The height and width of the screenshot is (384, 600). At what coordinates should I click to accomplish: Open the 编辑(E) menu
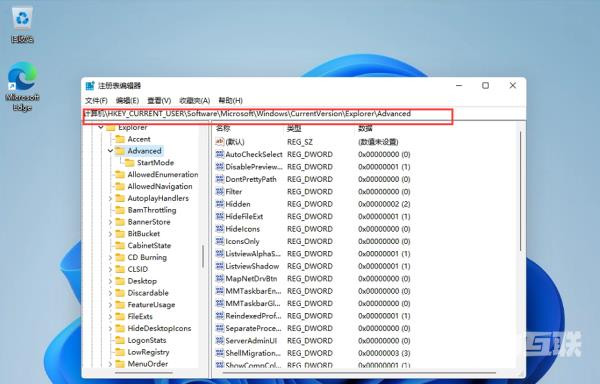pos(127,101)
